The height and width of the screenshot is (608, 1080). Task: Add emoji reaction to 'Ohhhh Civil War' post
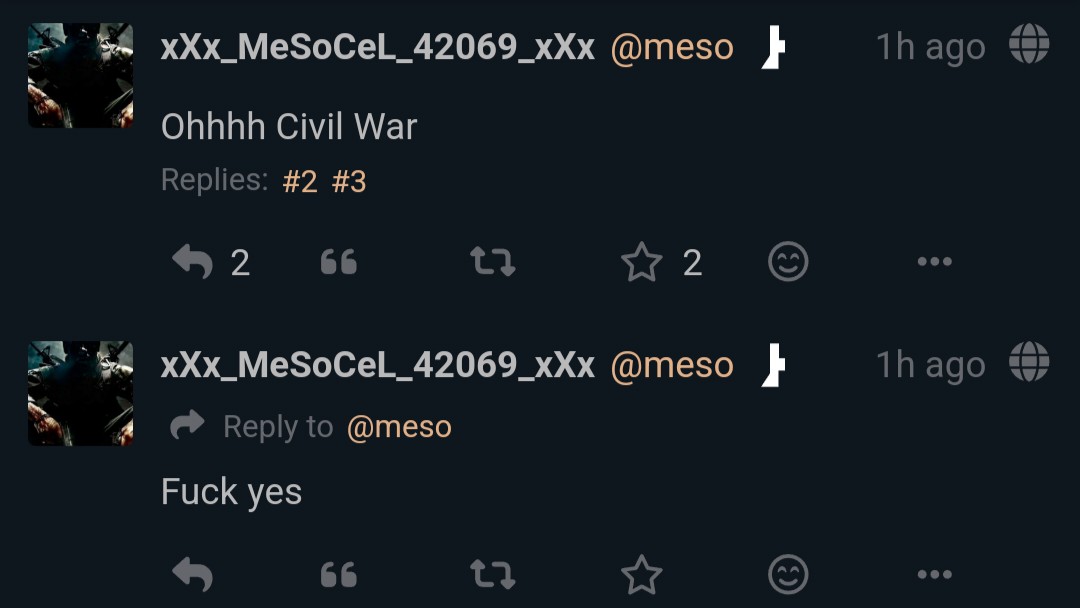pos(788,262)
